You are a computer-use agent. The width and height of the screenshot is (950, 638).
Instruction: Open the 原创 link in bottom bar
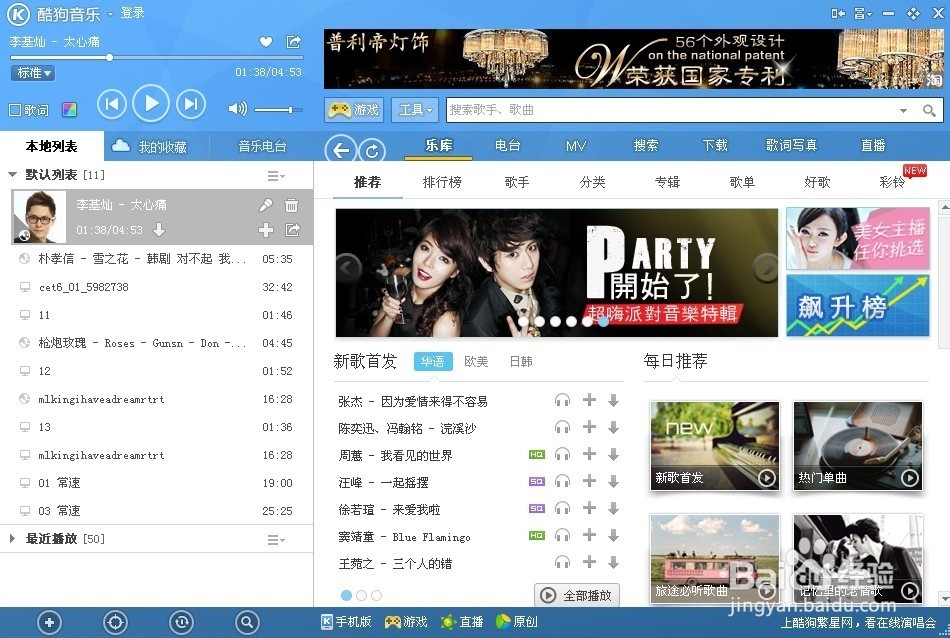pyautogui.click(x=516, y=622)
